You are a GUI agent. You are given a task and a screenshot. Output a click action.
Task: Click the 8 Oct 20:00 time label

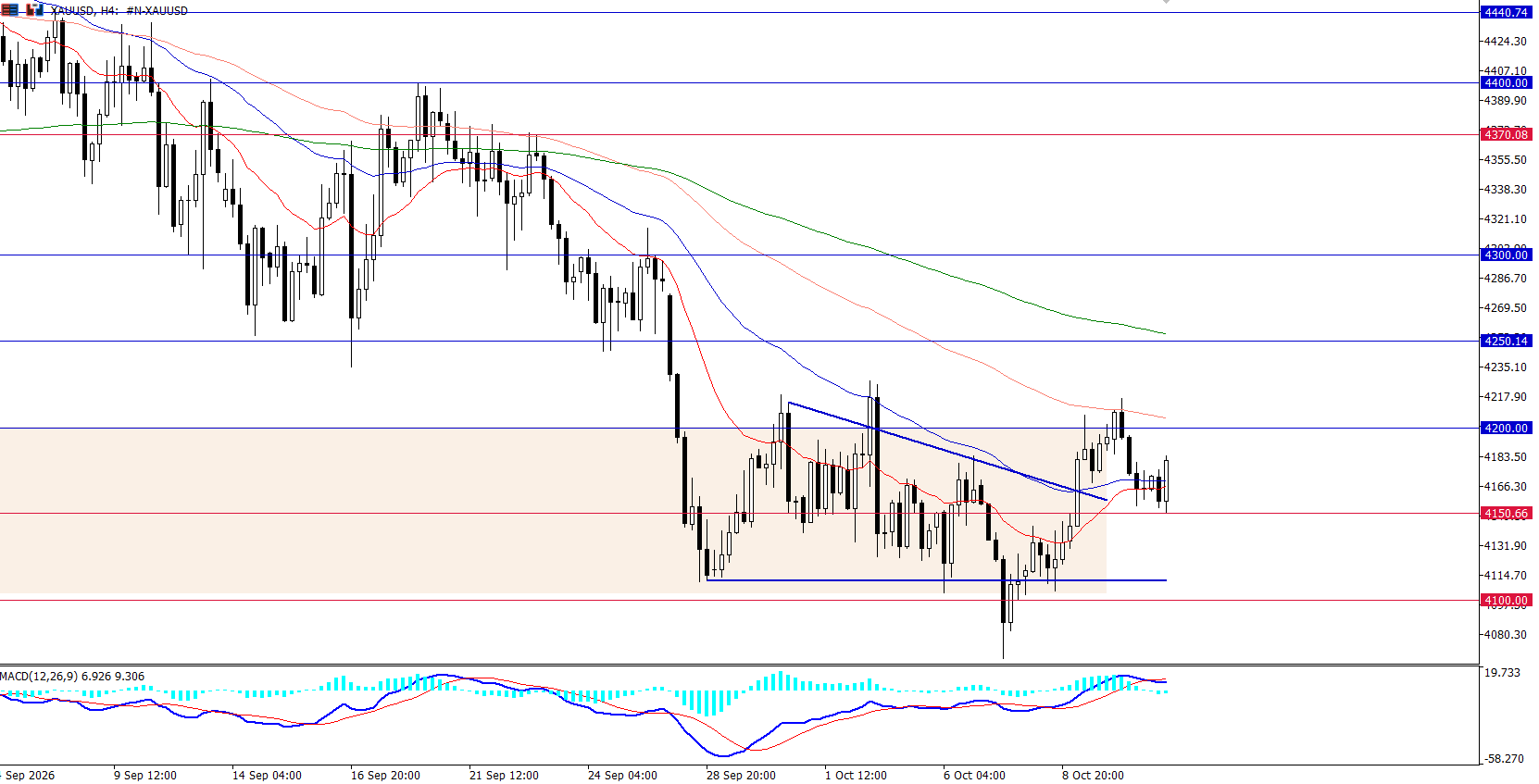[x=1093, y=776]
